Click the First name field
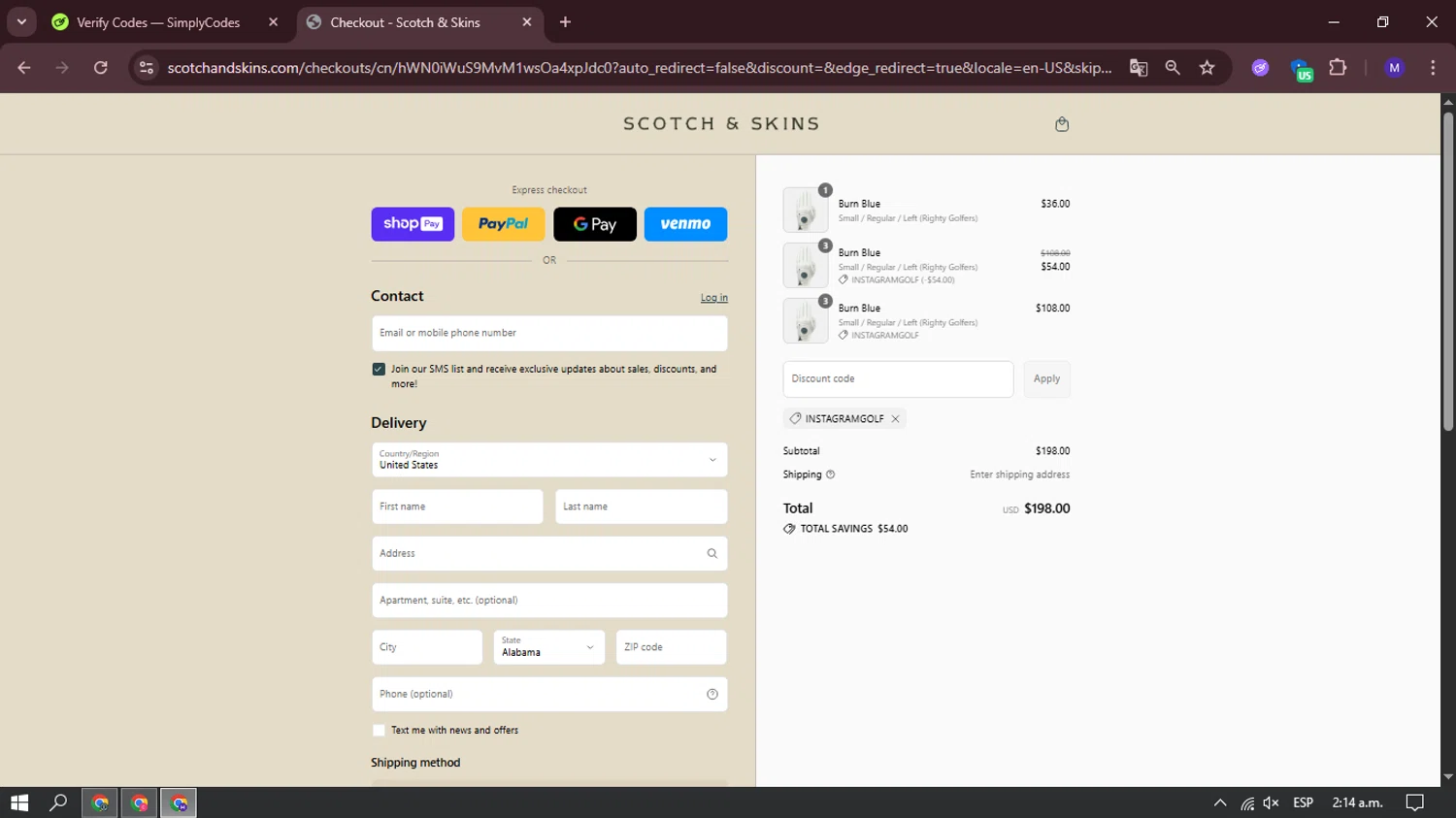 click(x=457, y=507)
